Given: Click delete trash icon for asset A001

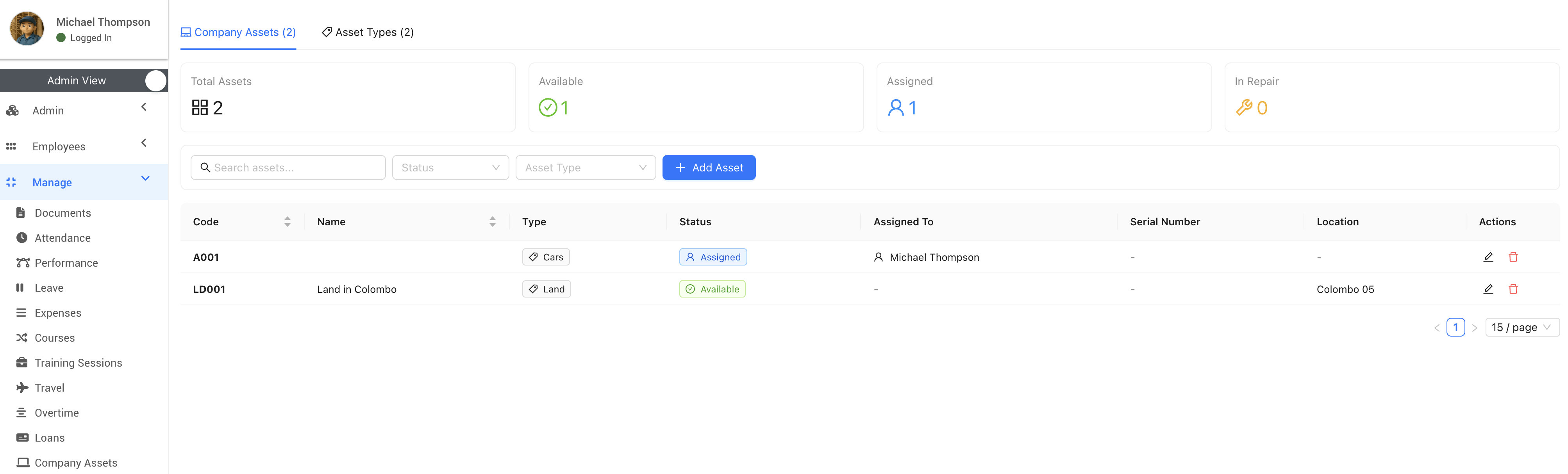Looking at the screenshot, I should [x=1513, y=257].
